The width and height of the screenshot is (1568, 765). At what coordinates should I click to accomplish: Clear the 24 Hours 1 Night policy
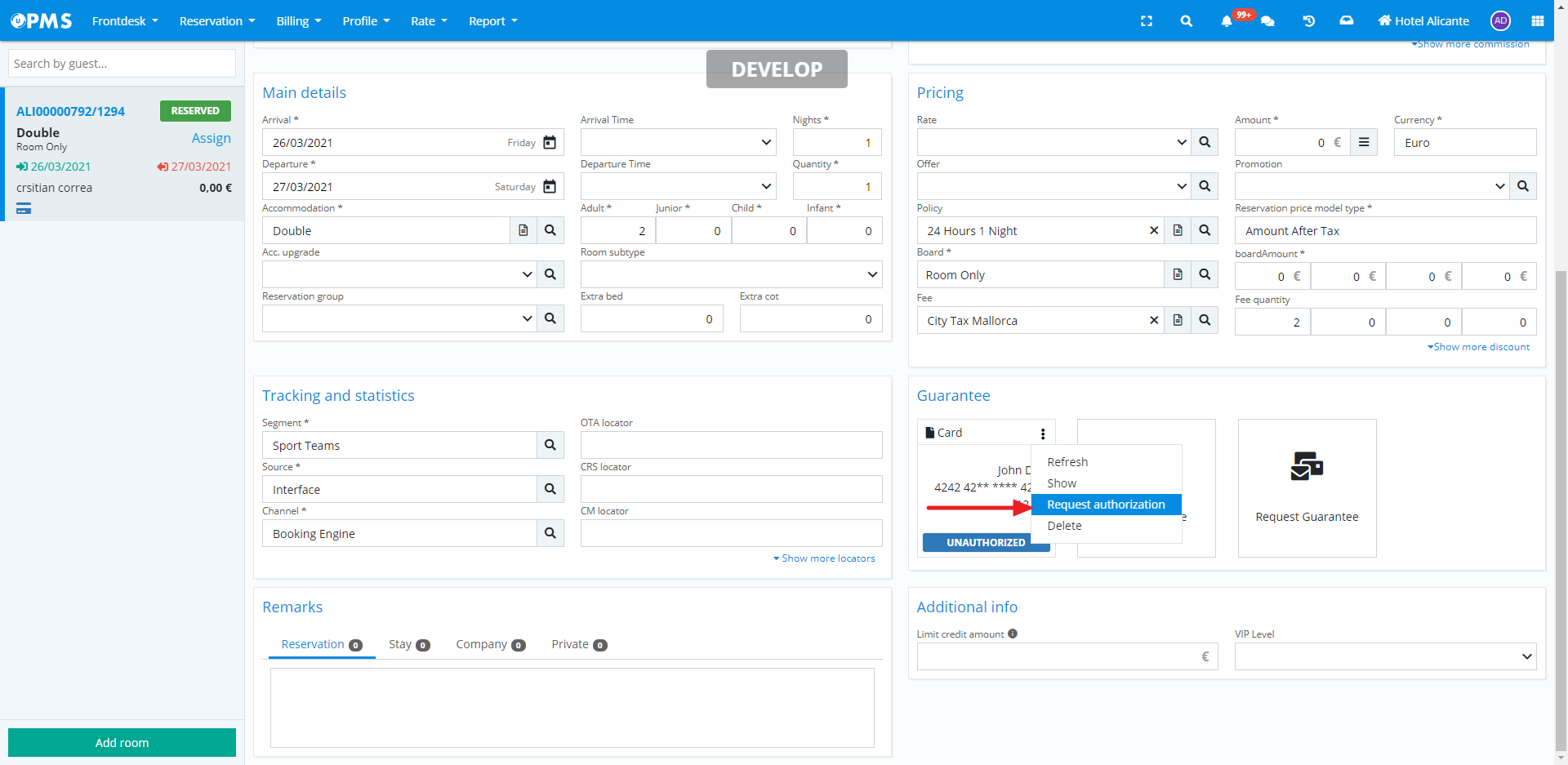tap(1154, 231)
